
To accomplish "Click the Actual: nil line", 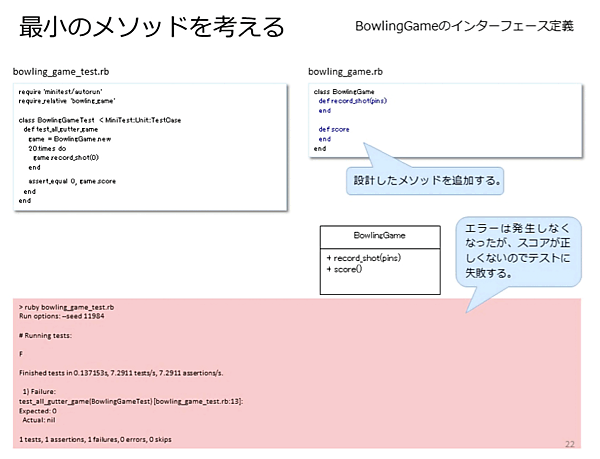I will (39, 420).
